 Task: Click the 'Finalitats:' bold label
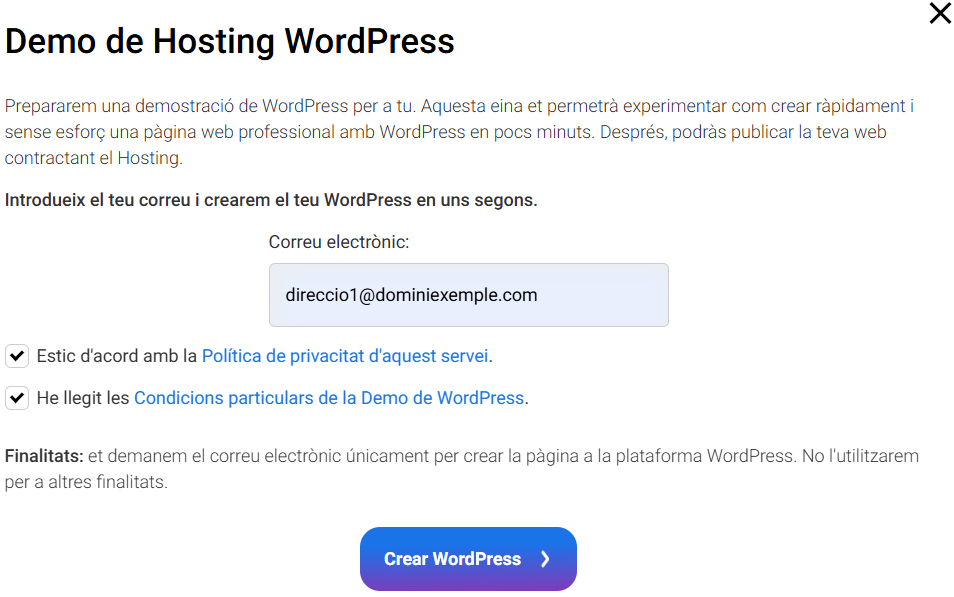click(x=44, y=456)
